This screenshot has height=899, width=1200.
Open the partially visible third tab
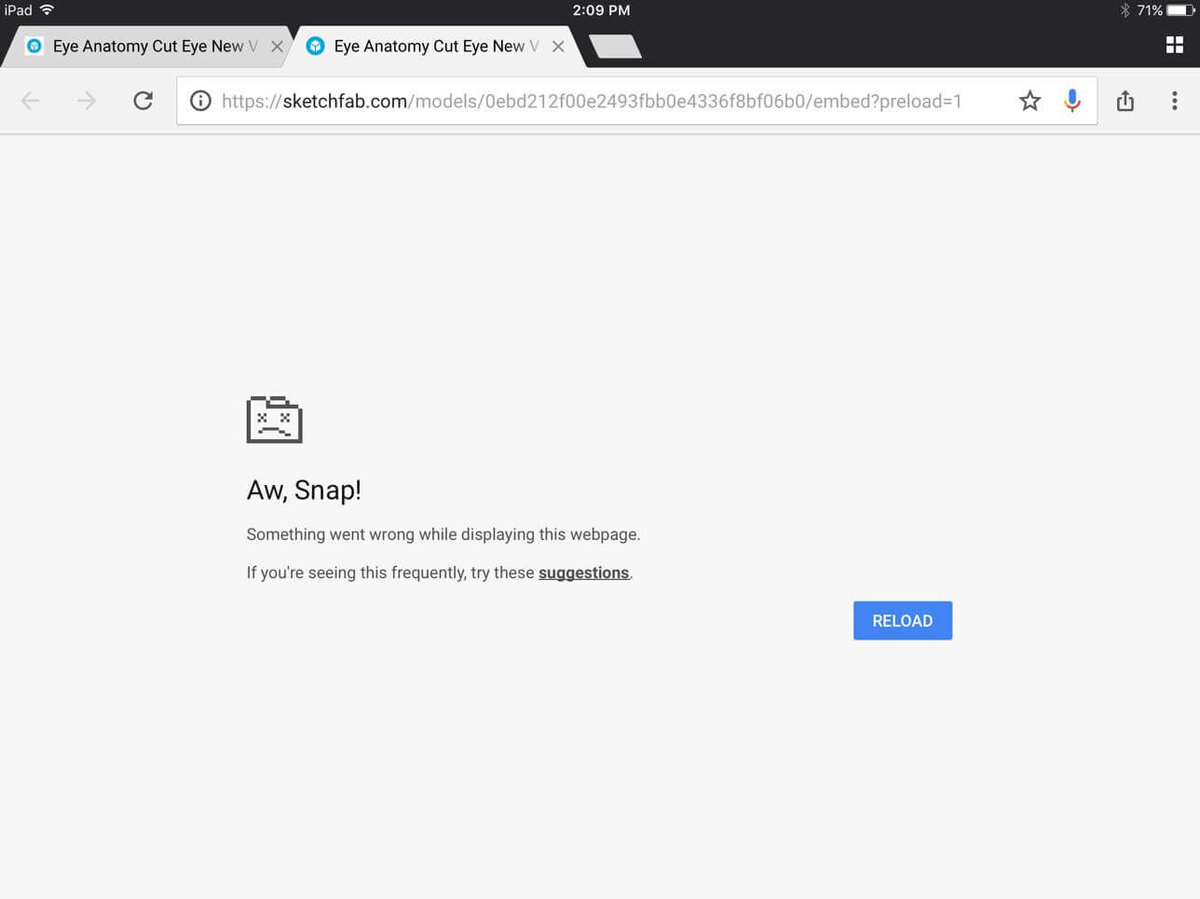(x=613, y=46)
